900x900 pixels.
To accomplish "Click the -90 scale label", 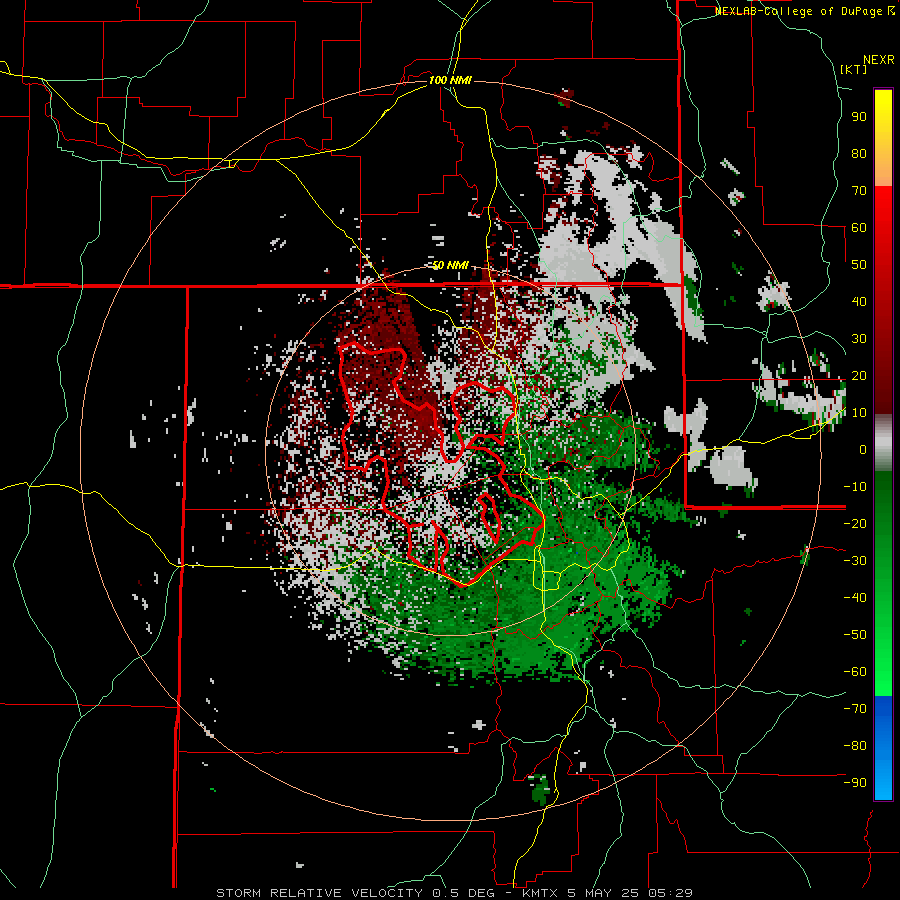I will [855, 782].
